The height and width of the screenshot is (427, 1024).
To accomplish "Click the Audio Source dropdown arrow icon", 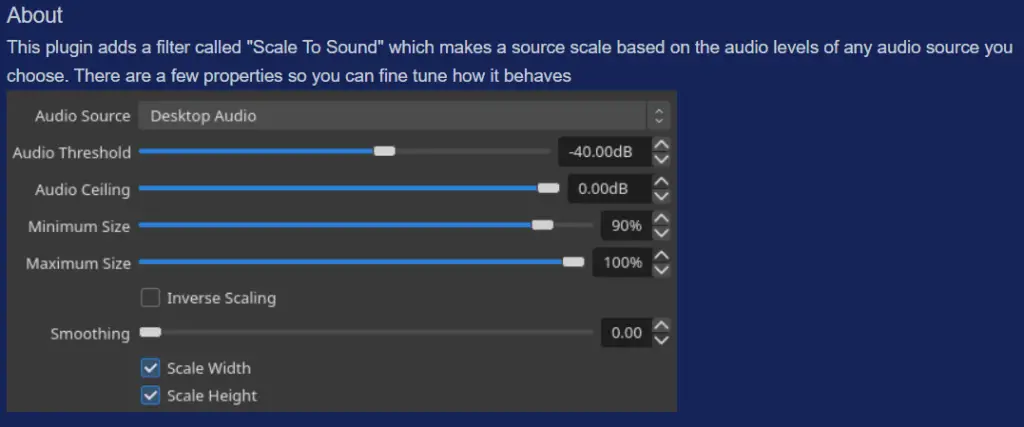I will pyautogui.click(x=658, y=116).
